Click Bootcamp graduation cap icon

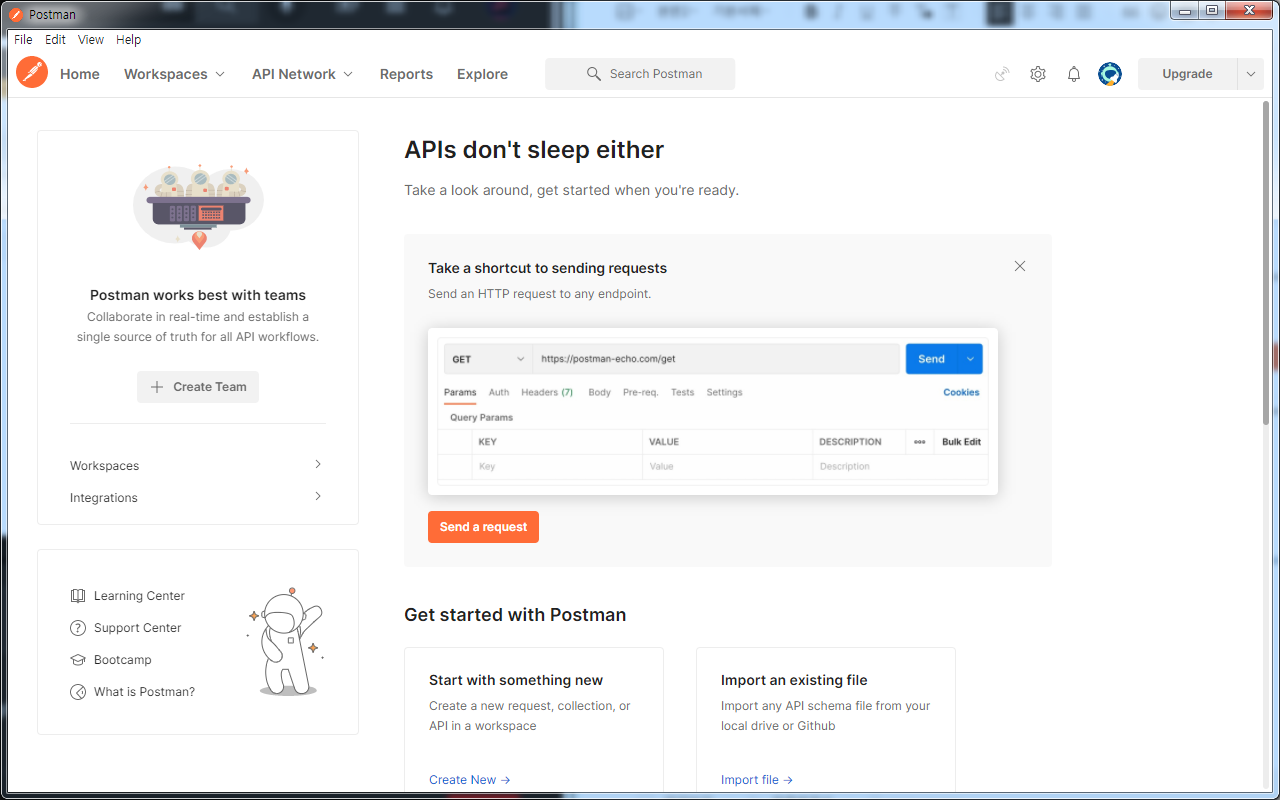(78, 660)
